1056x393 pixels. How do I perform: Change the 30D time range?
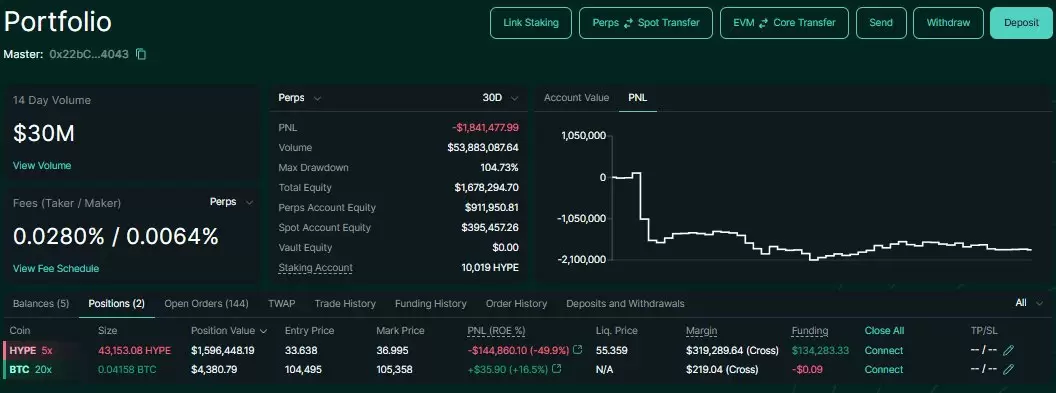[500, 98]
